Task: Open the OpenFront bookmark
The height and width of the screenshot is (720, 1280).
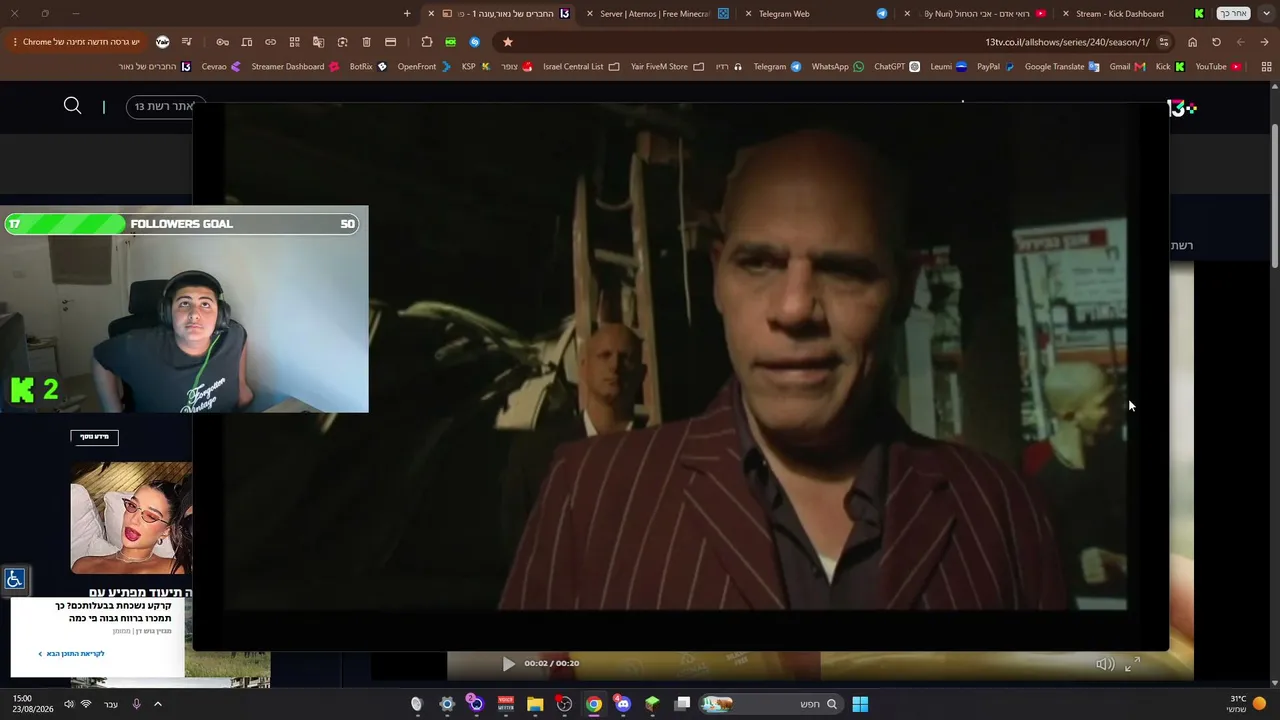Action: [423, 67]
